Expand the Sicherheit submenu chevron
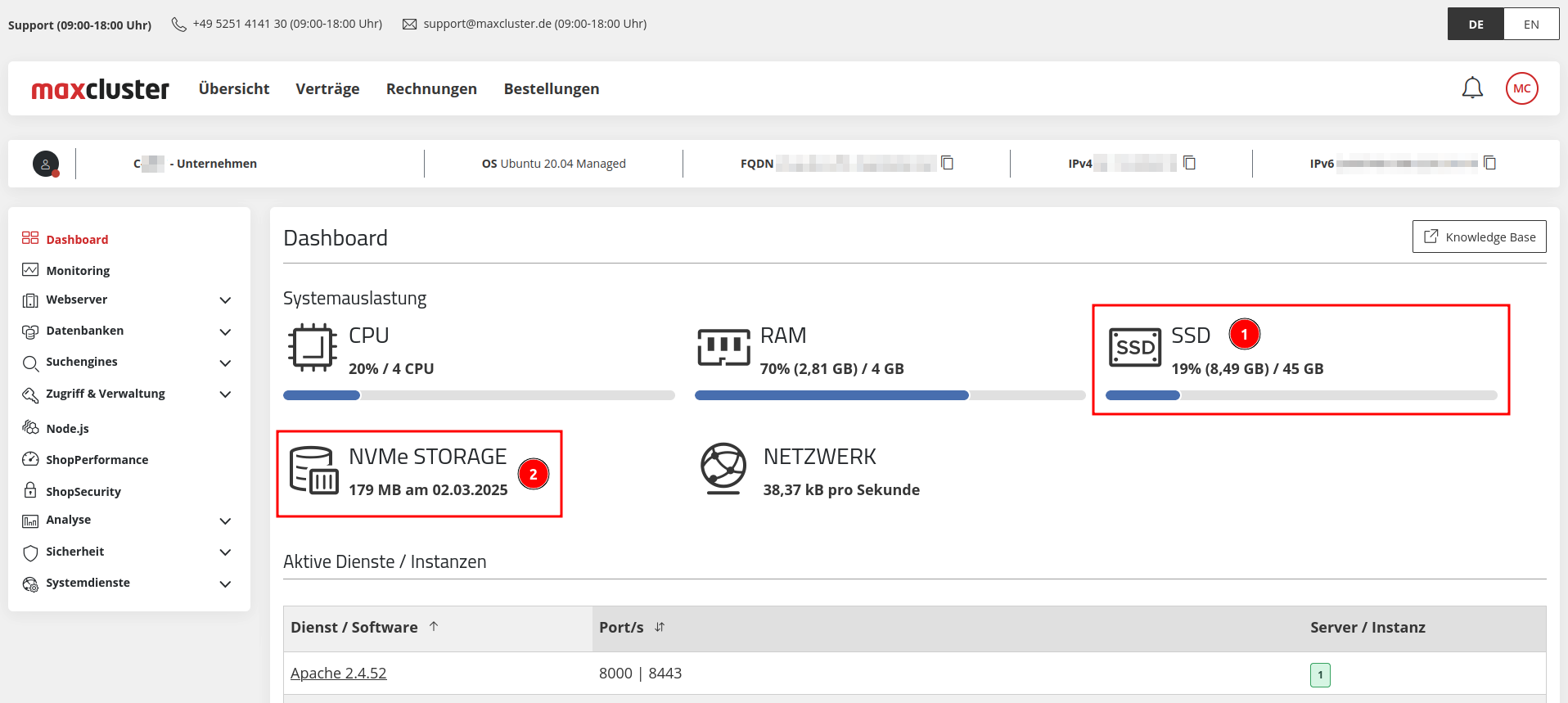1568x703 pixels. (x=226, y=552)
